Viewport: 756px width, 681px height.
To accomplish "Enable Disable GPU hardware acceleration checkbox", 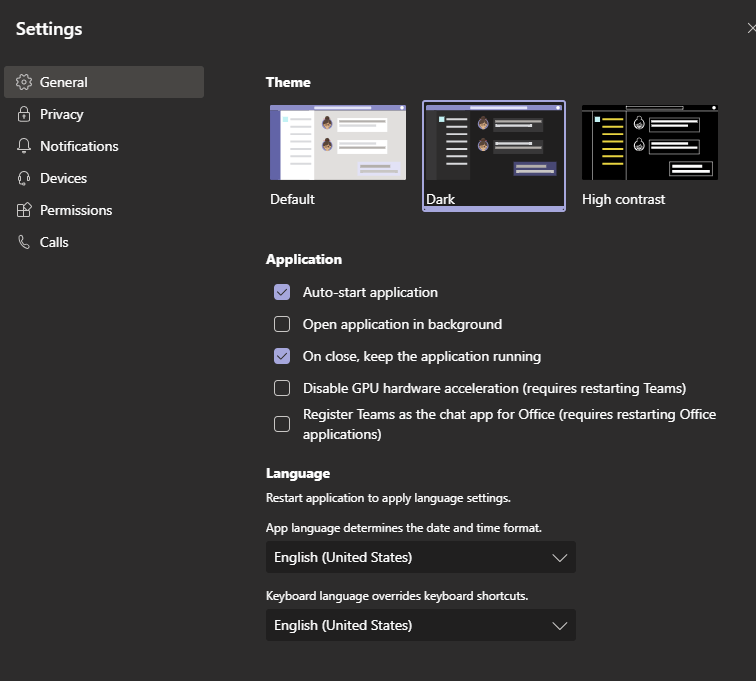I will click(x=282, y=388).
